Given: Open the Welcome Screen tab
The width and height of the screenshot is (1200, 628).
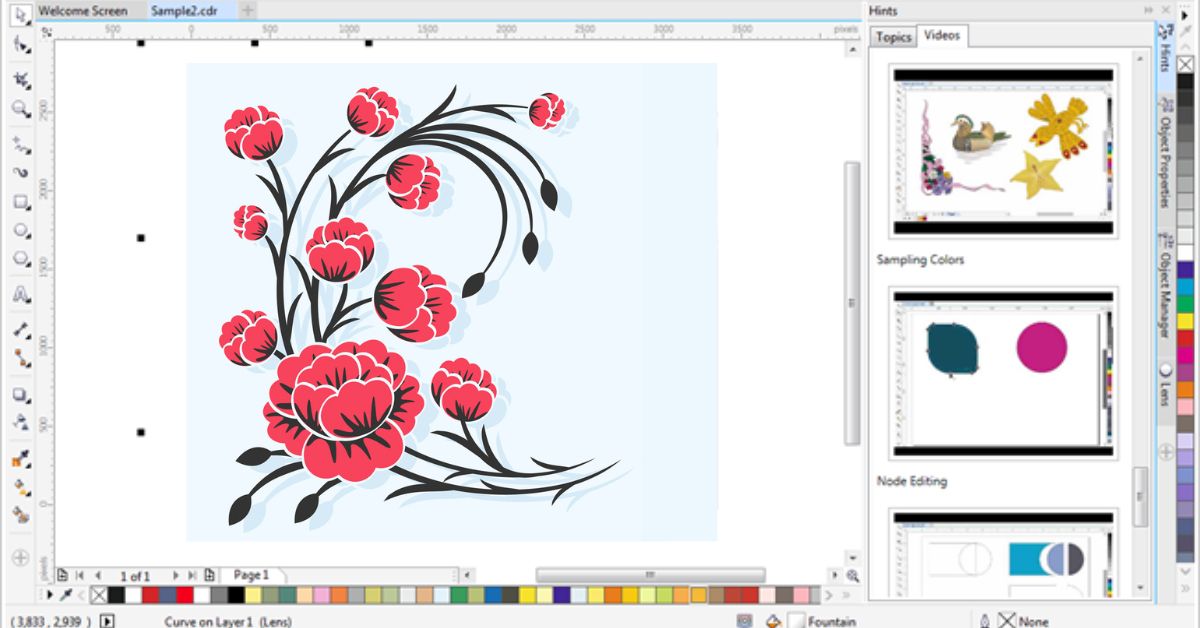Looking at the screenshot, I should point(83,11).
